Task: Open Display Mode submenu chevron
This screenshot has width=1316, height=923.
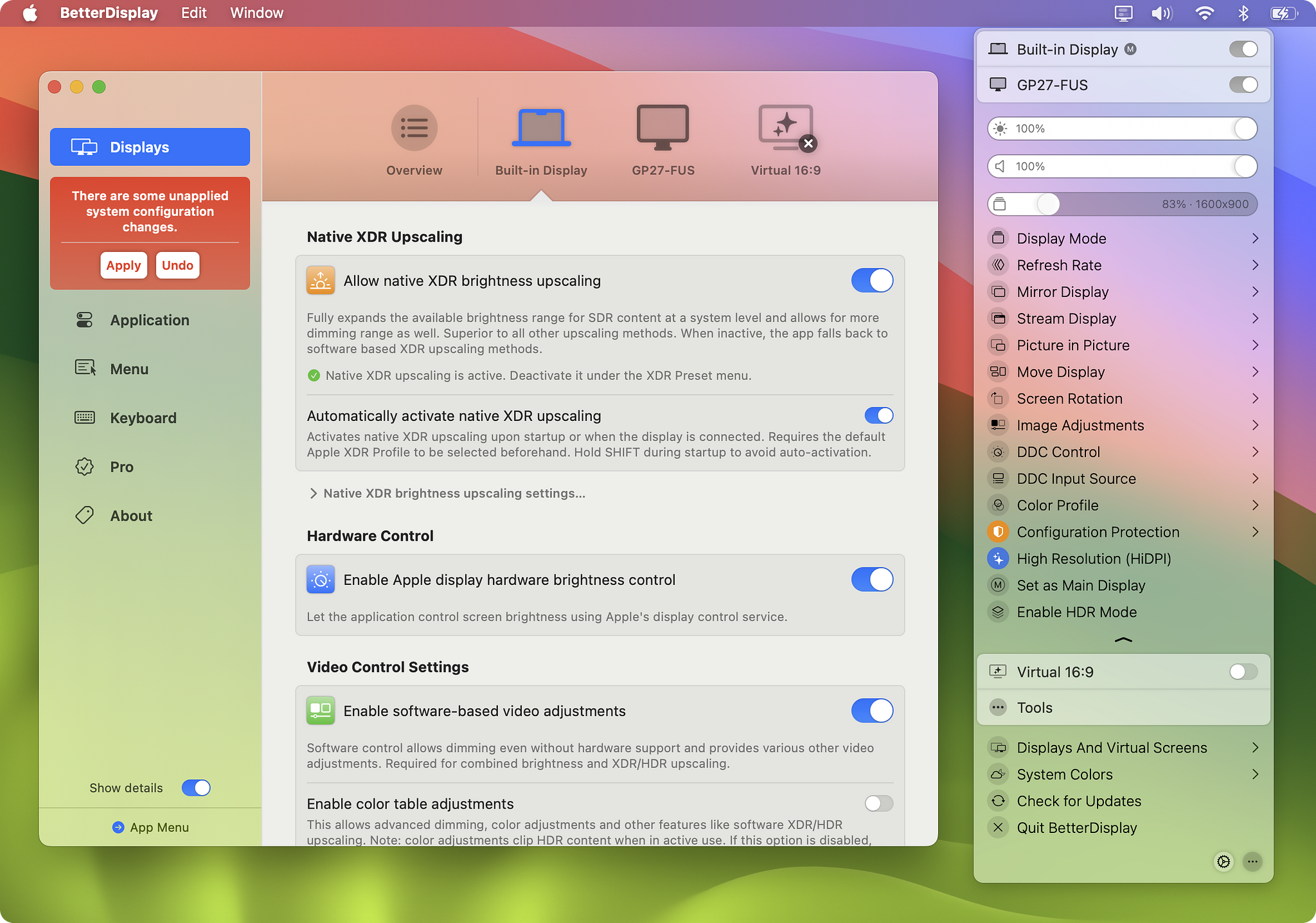Action: (1255, 238)
